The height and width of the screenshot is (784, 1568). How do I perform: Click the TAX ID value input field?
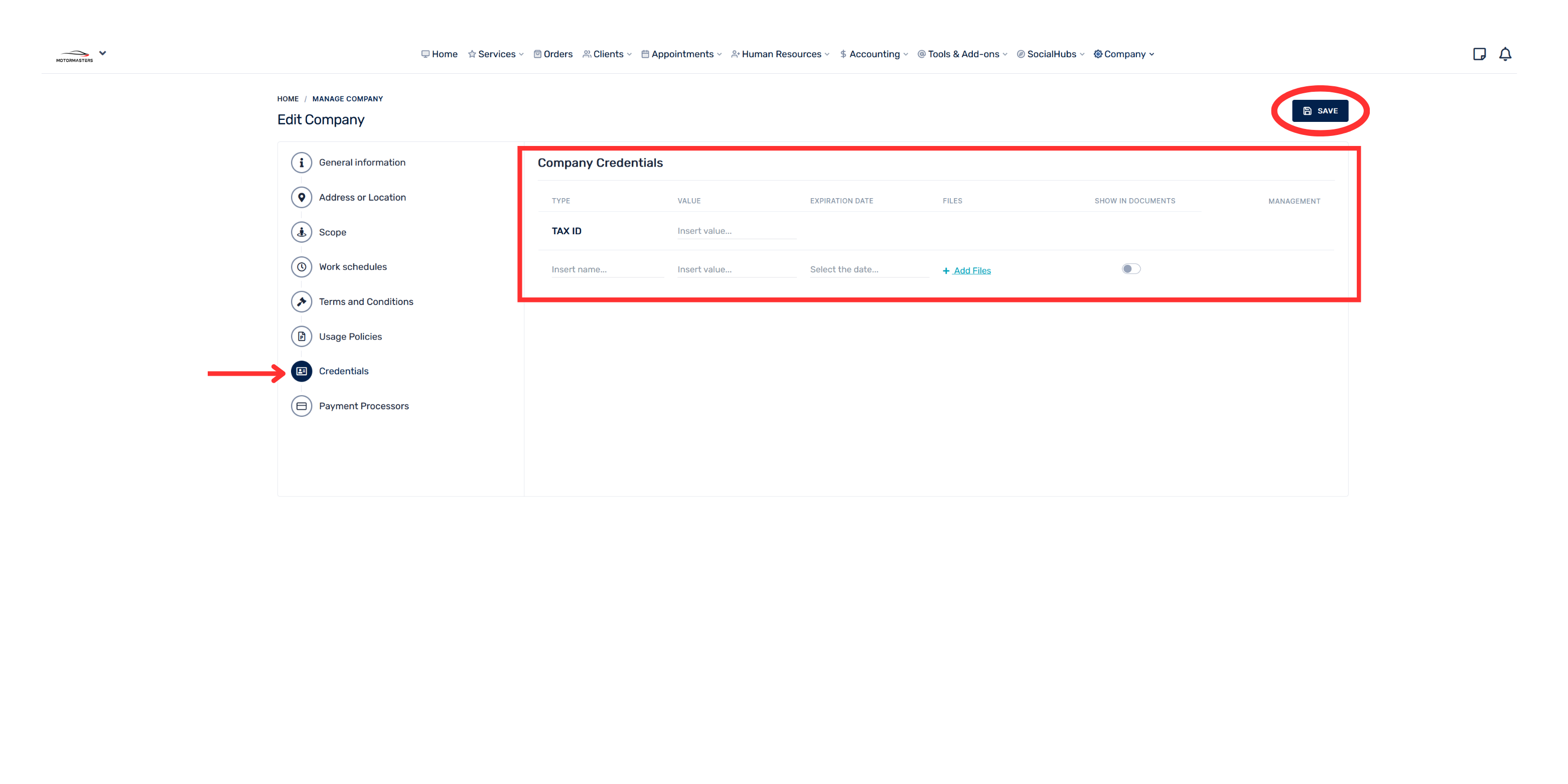point(737,231)
